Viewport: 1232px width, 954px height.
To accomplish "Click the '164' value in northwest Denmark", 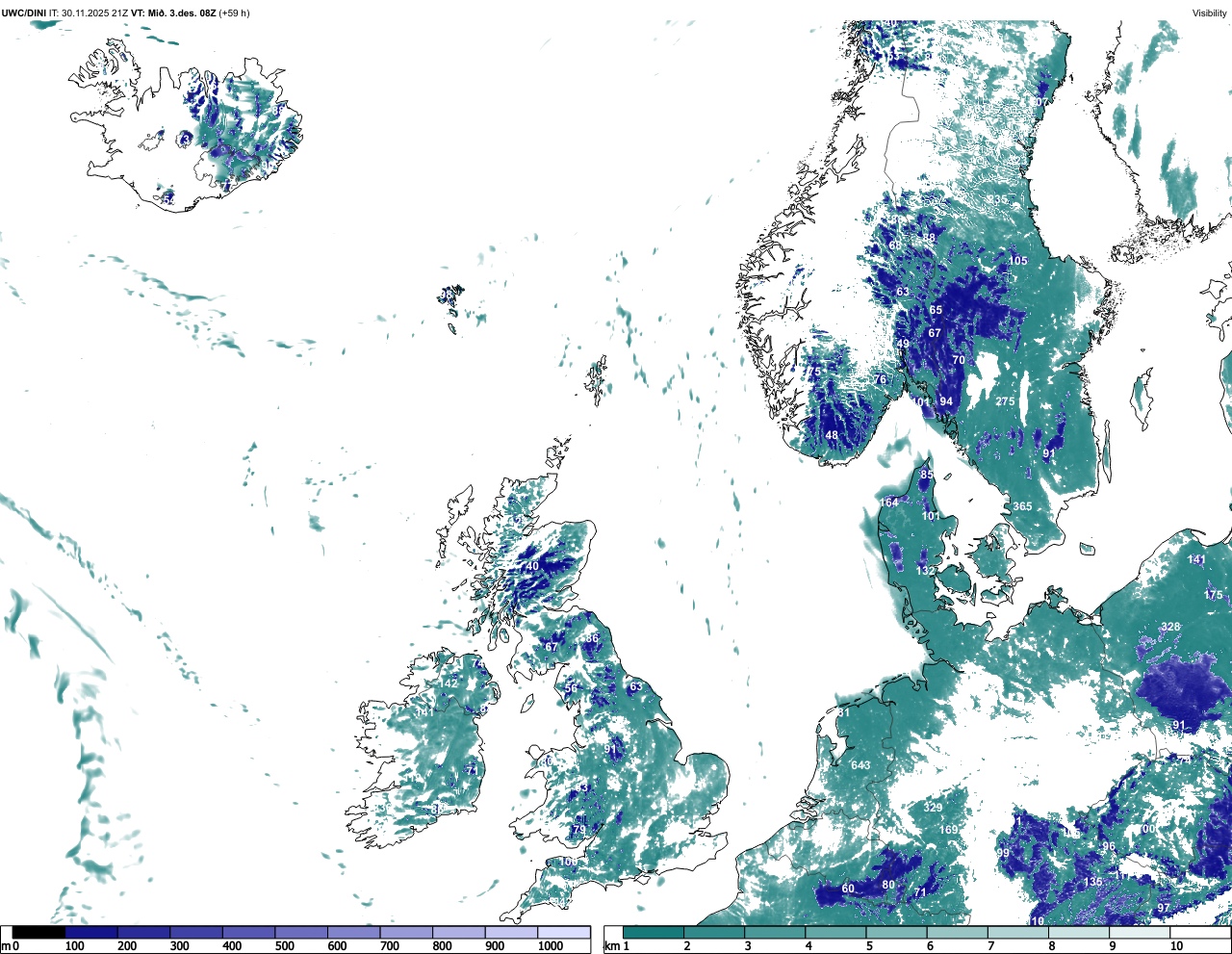I will (889, 503).
